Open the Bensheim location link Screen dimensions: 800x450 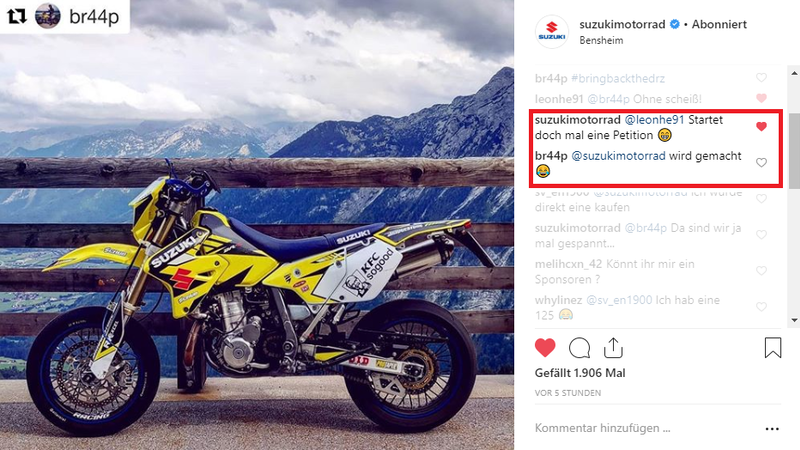(601, 40)
